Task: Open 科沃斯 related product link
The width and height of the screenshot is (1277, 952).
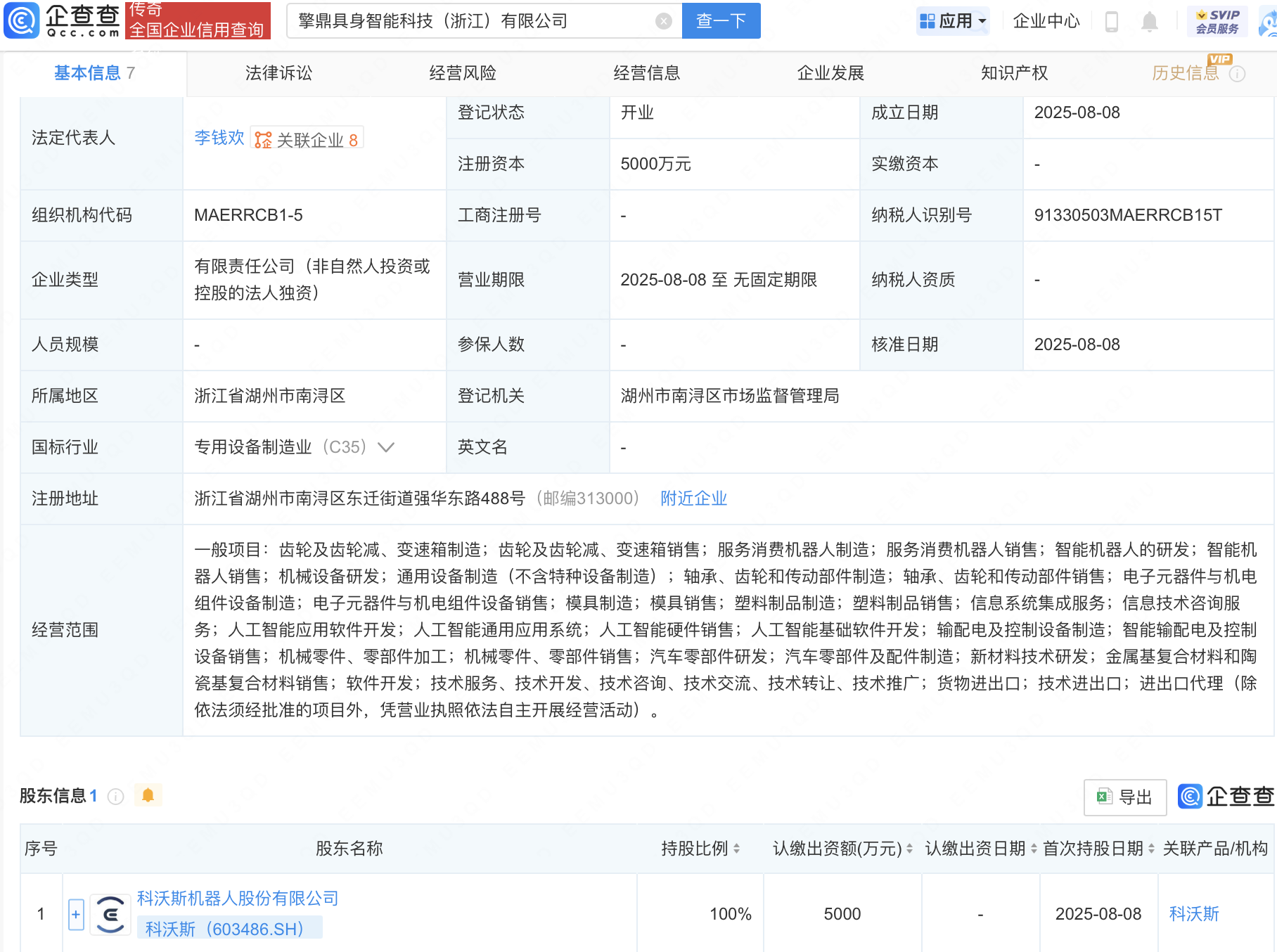Action: click(1194, 914)
